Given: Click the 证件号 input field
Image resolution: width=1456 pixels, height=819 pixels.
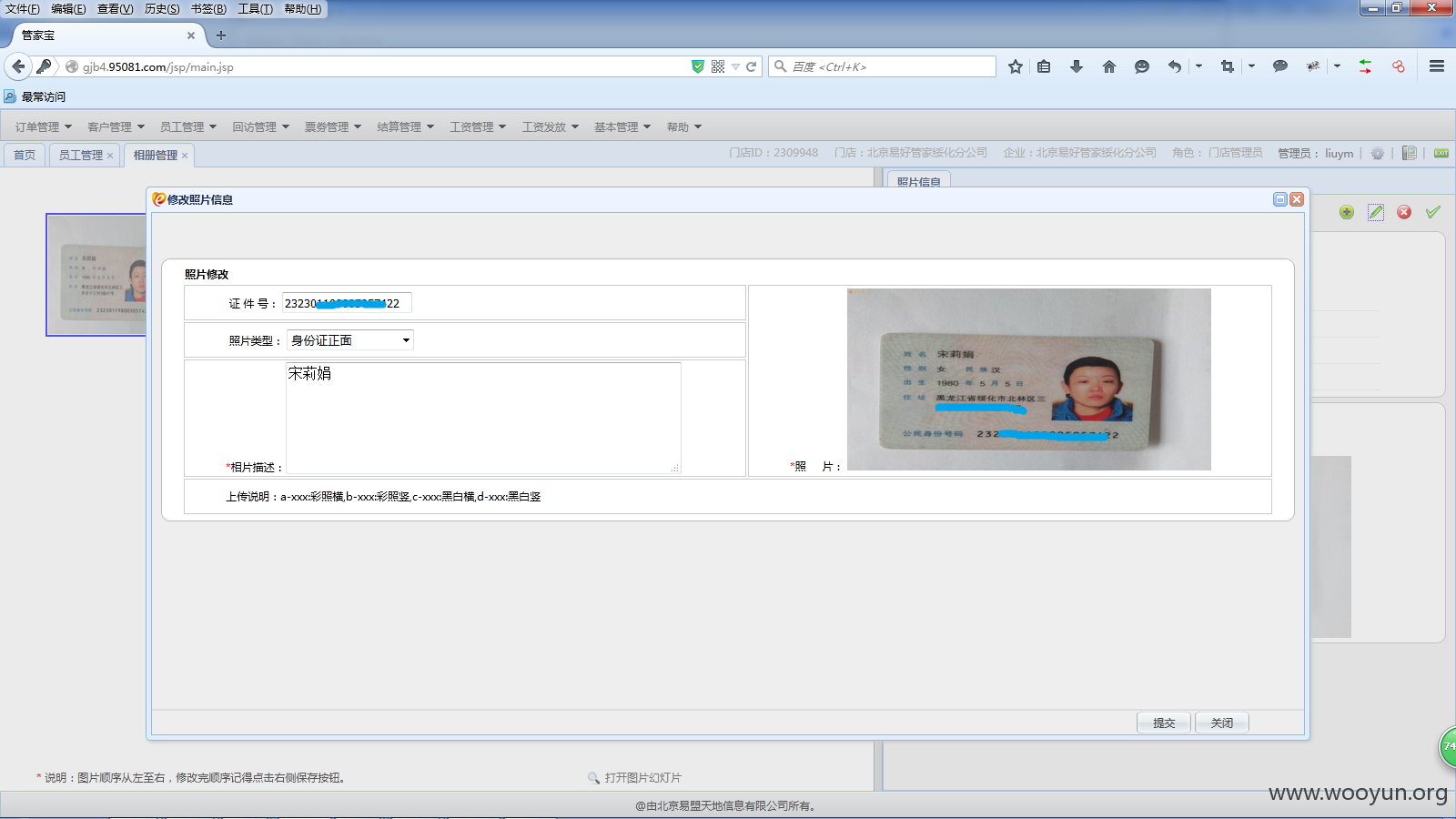Looking at the screenshot, I should (x=347, y=303).
